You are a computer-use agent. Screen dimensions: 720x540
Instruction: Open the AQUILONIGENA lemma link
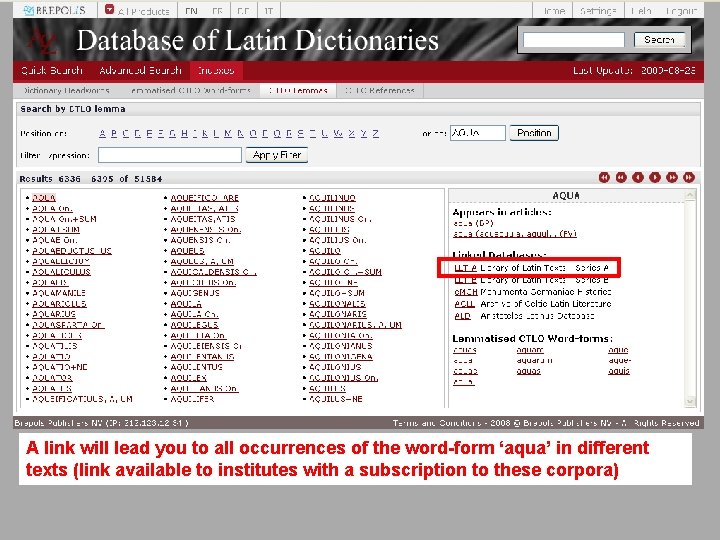point(341,357)
